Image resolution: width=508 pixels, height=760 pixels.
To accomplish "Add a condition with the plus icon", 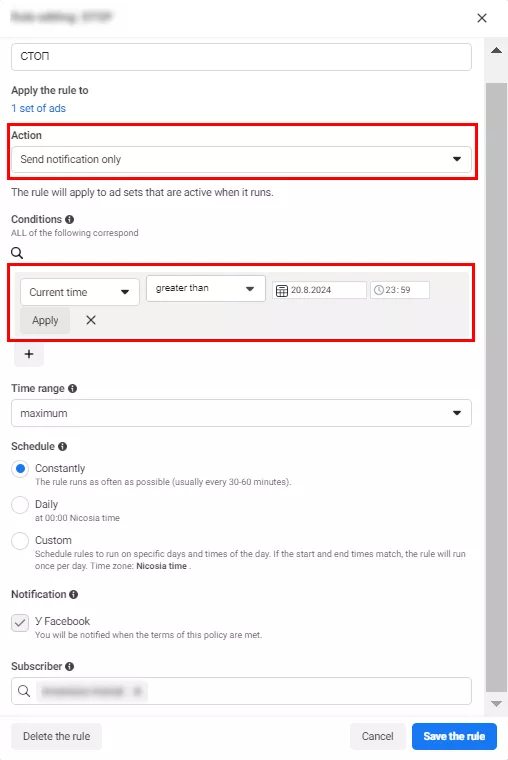I will pyautogui.click(x=29, y=354).
